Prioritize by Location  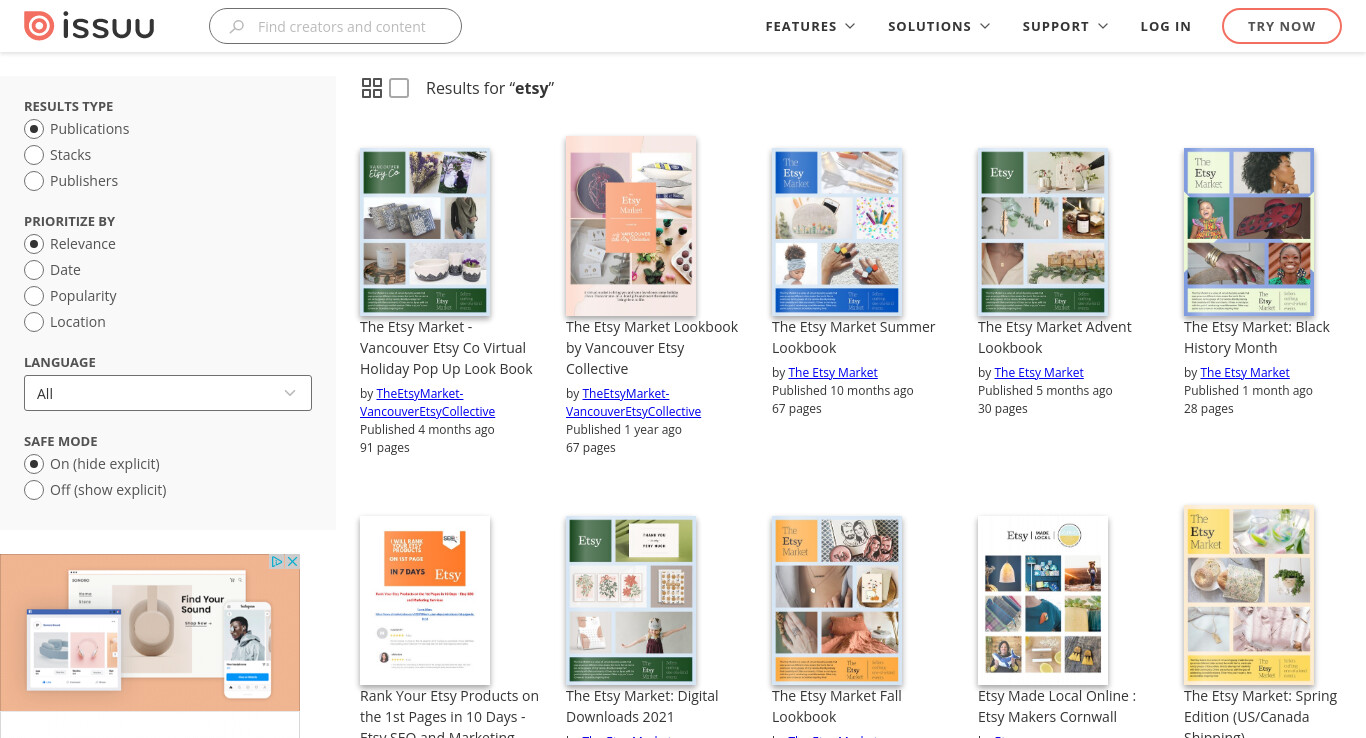click(34, 322)
